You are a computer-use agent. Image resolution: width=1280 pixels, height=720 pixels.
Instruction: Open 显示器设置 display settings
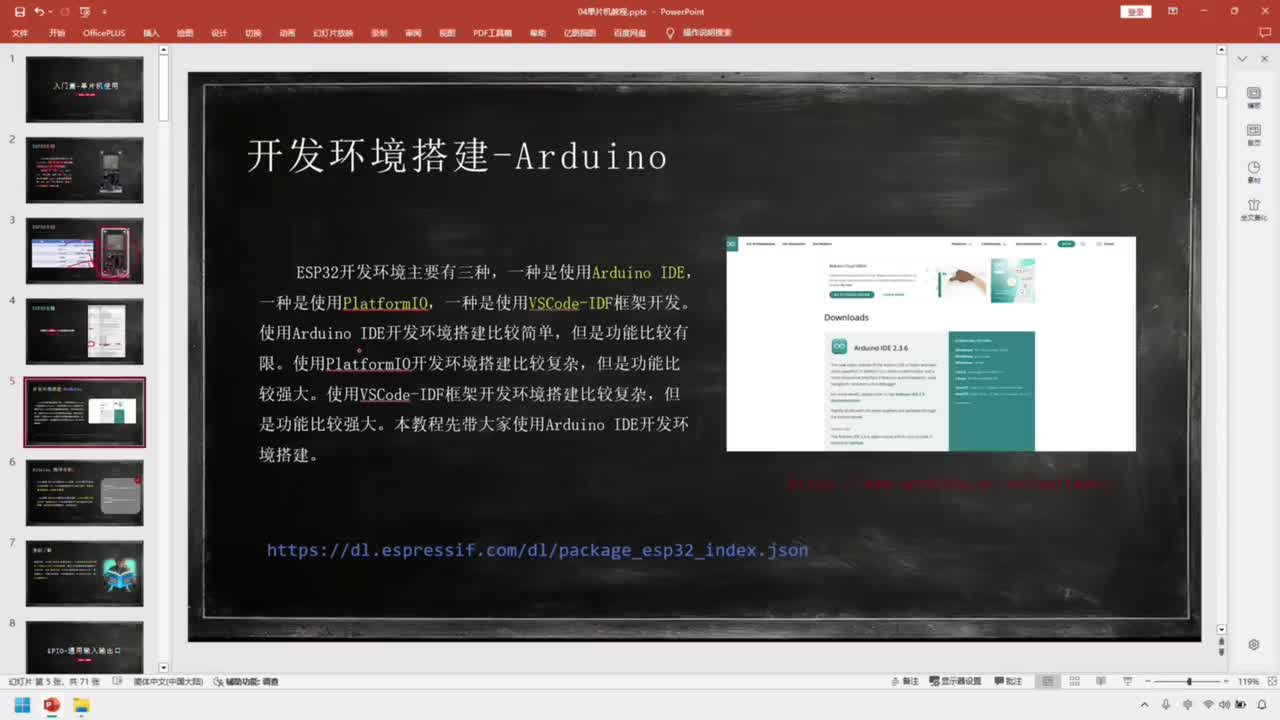click(955, 681)
